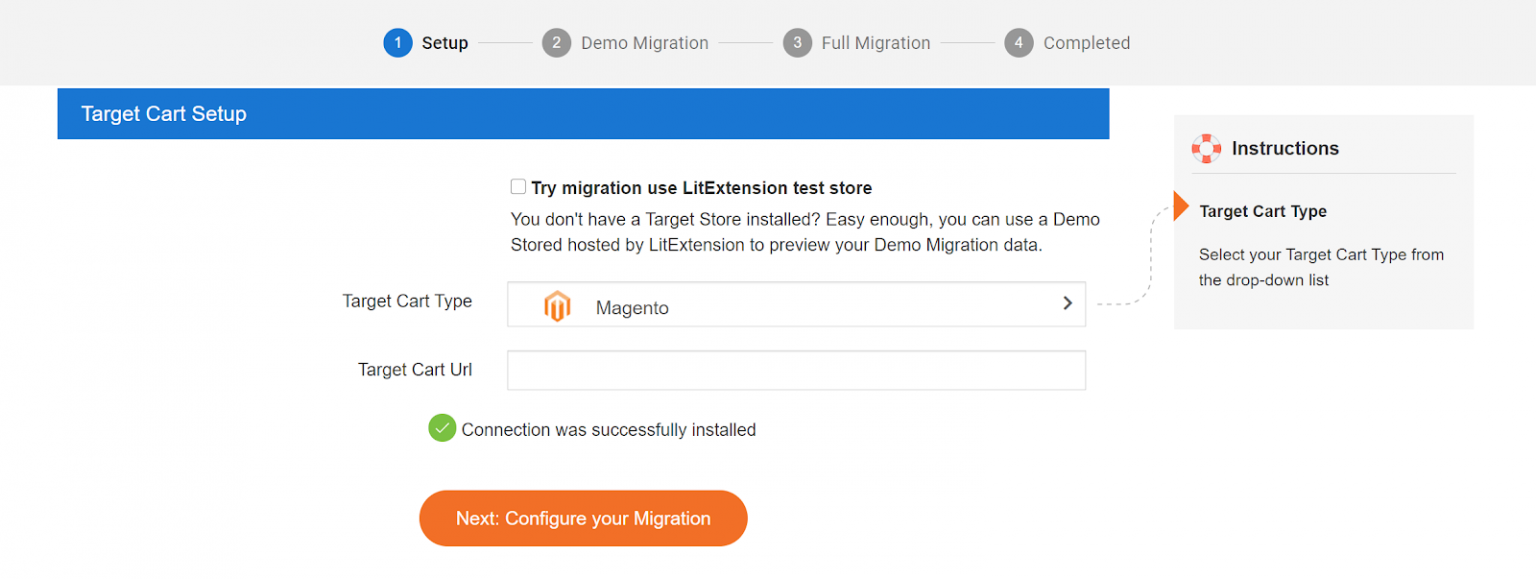
Task: Click inside the Target Cart Url field
Action: pyautogui.click(x=796, y=370)
